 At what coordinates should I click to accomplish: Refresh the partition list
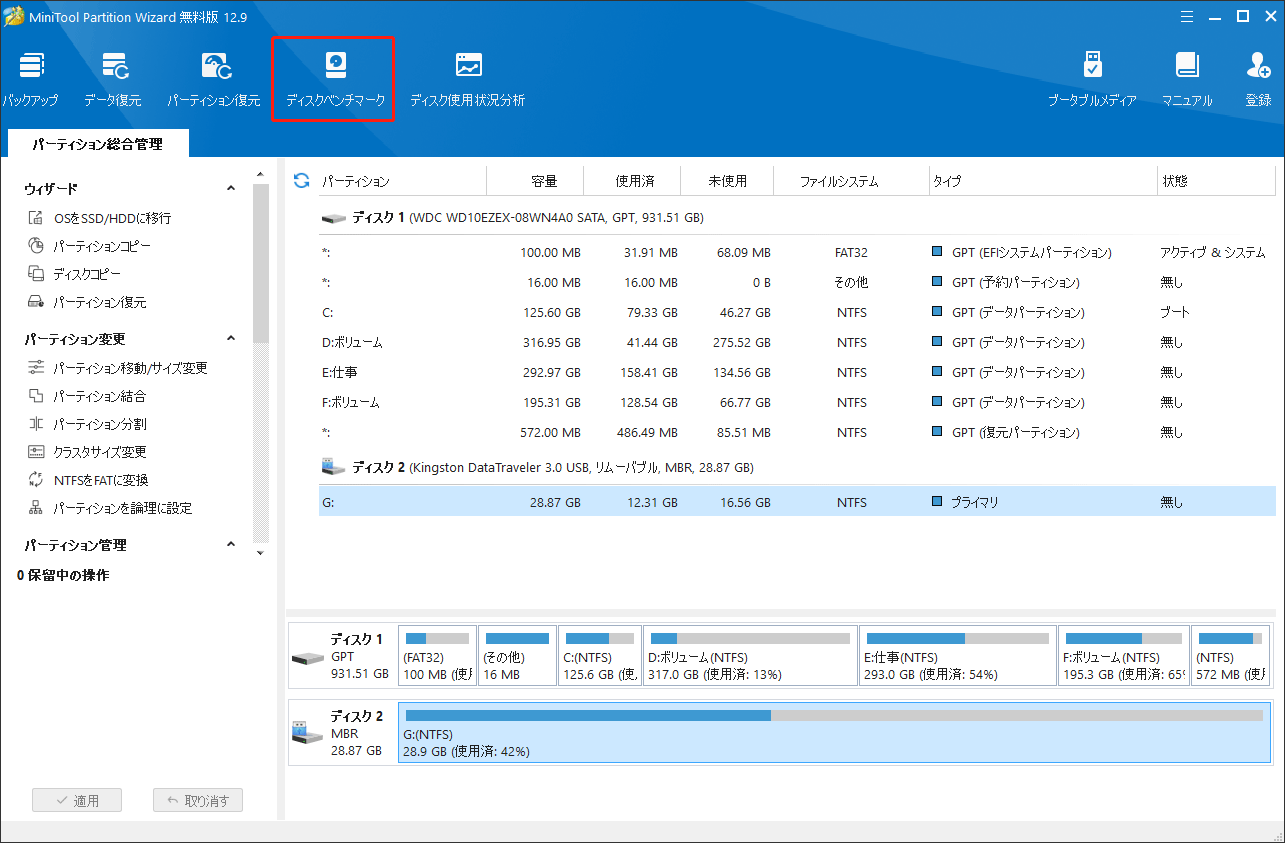[x=301, y=180]
